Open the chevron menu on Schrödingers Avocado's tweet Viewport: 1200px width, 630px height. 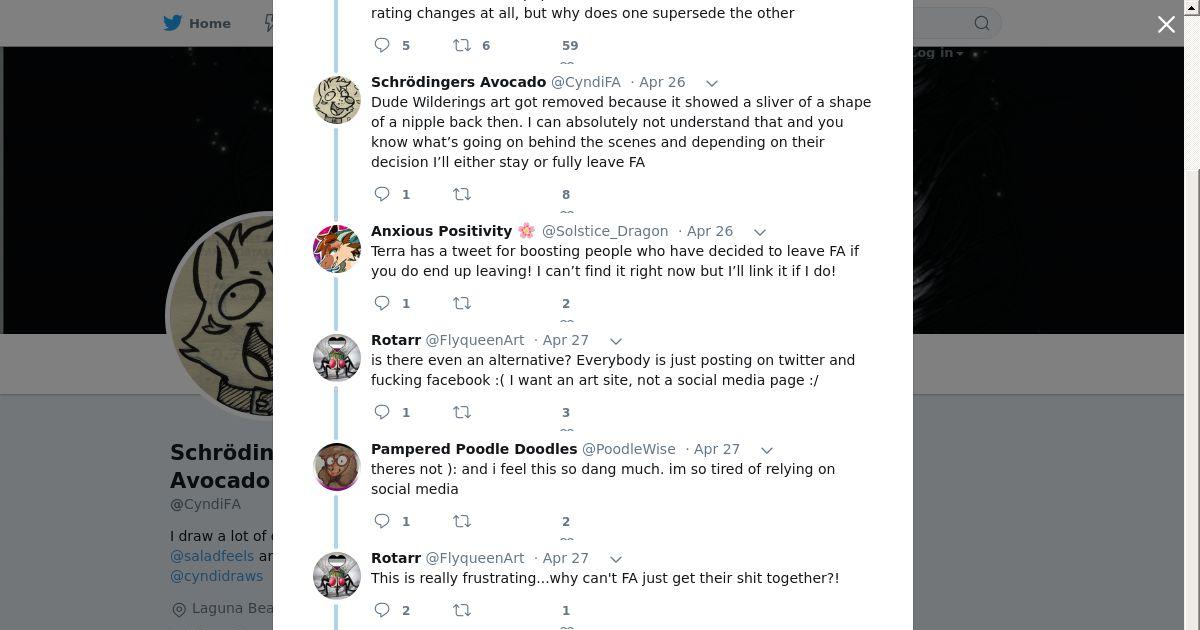tap(712, 83)
